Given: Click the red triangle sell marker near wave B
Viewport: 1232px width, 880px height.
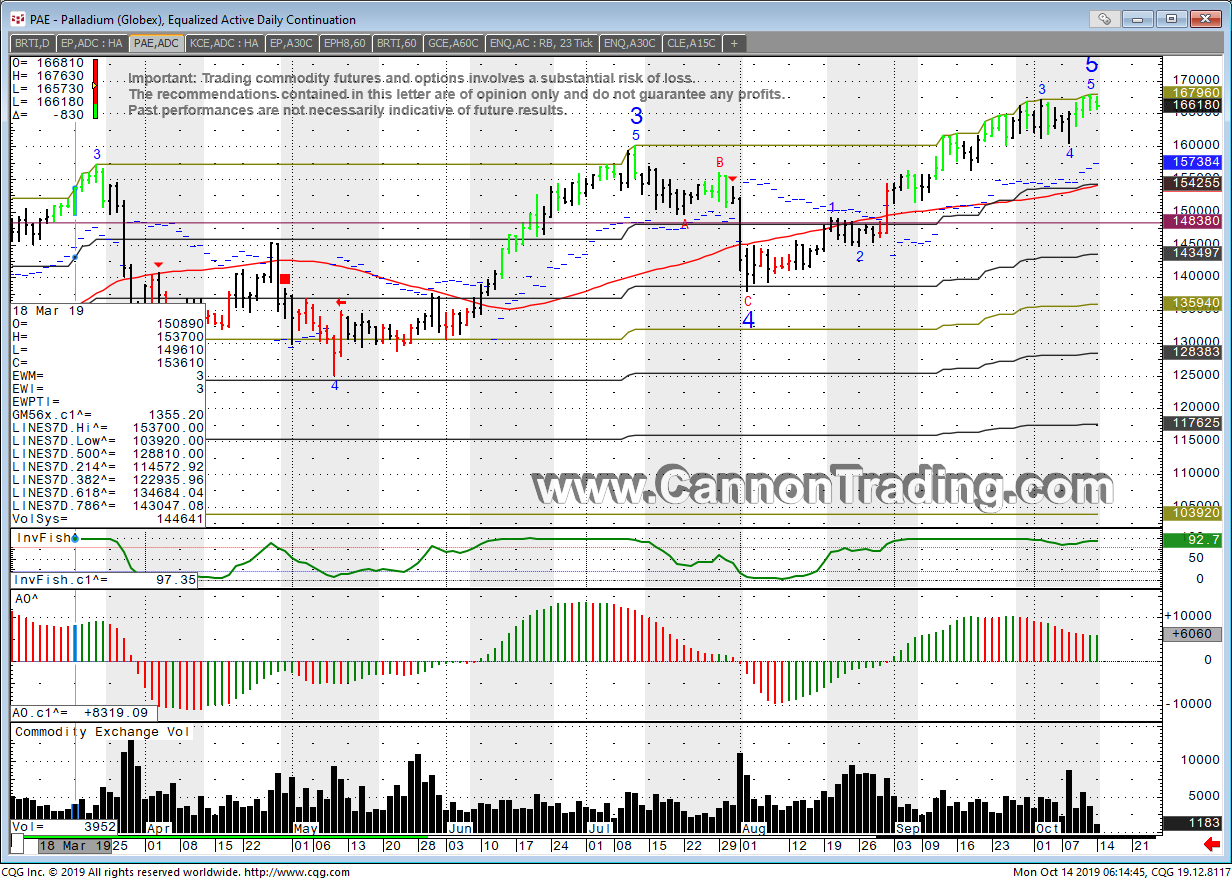Looking at the screenshot, I should point(732,178).
